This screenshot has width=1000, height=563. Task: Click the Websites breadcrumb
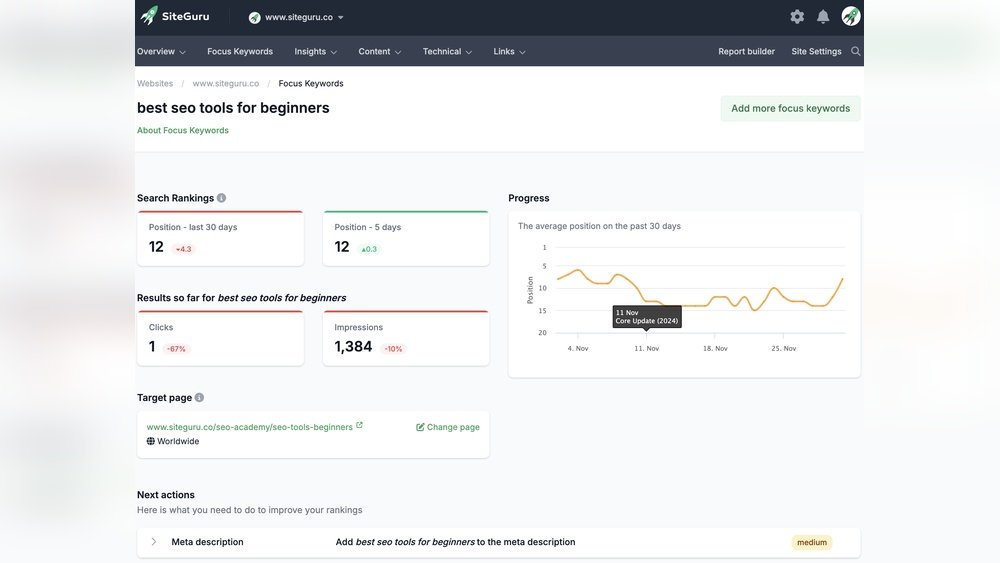pos(155,84)
